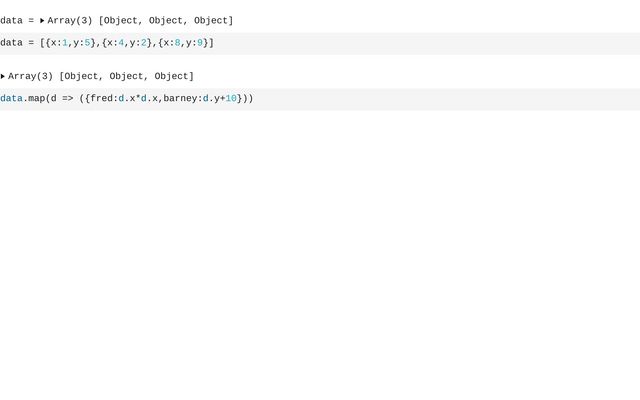Click 'Array(3)' text in the map output
This screenshot has width=640, height=400.
coord(30,77)
